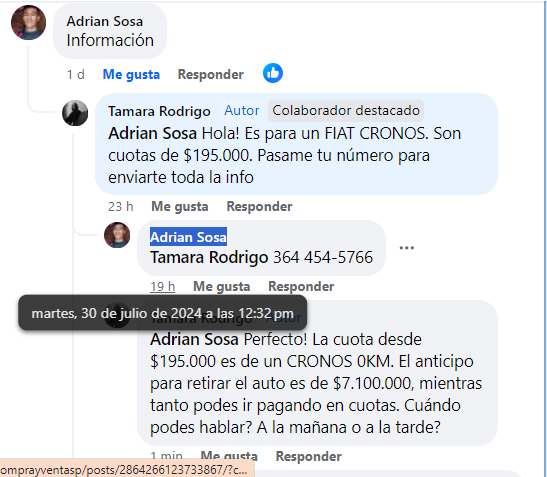
Task: Click the 23 h timestamp
Action: [x=121, y=206]
